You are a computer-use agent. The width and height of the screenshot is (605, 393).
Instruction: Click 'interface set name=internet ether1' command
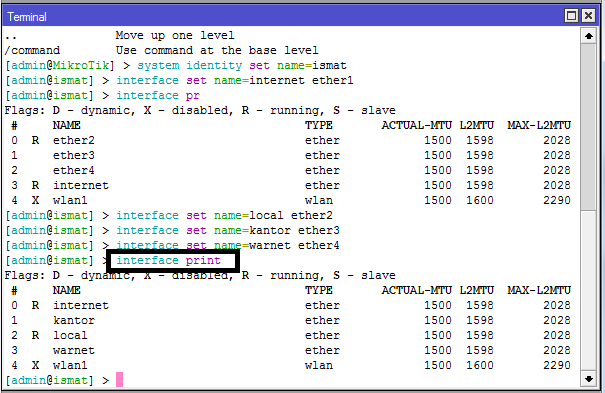pyautogui.click(x=235, y=80)
